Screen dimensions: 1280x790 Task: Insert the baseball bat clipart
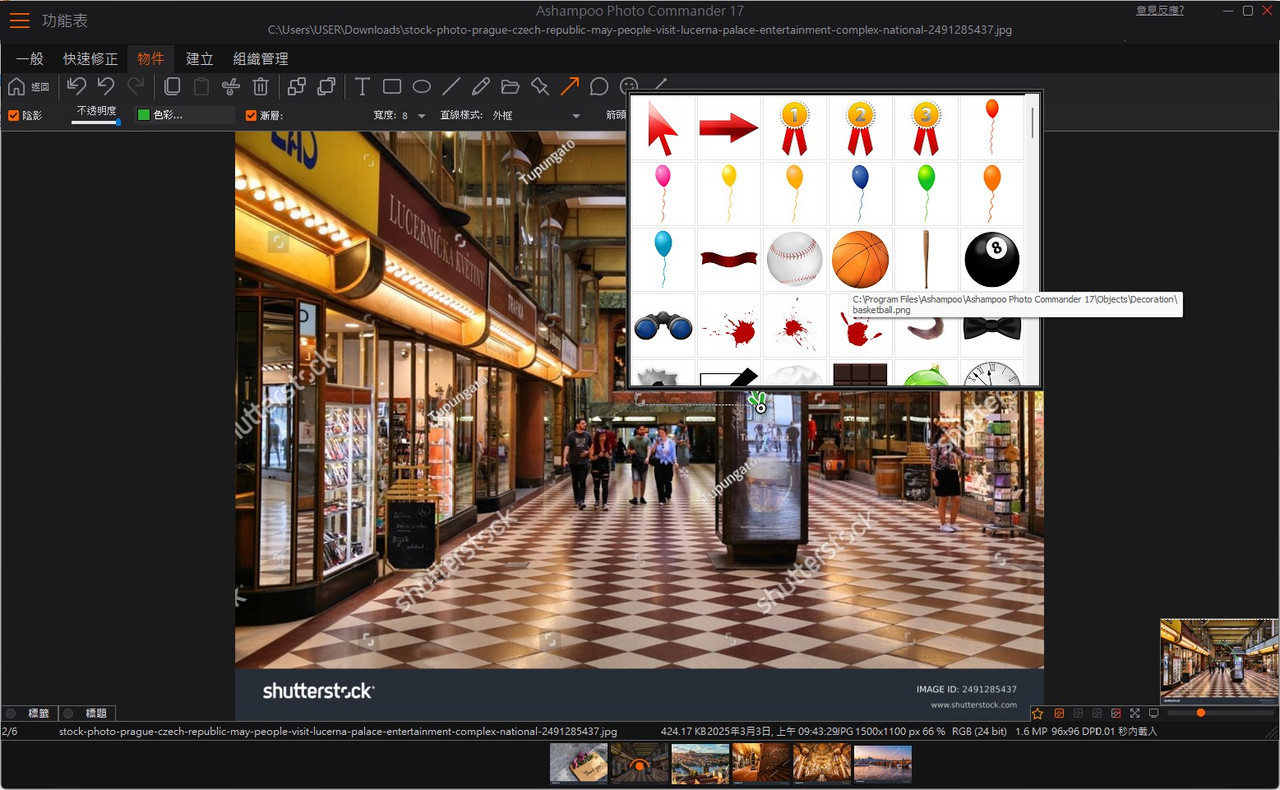pos(926,259)
